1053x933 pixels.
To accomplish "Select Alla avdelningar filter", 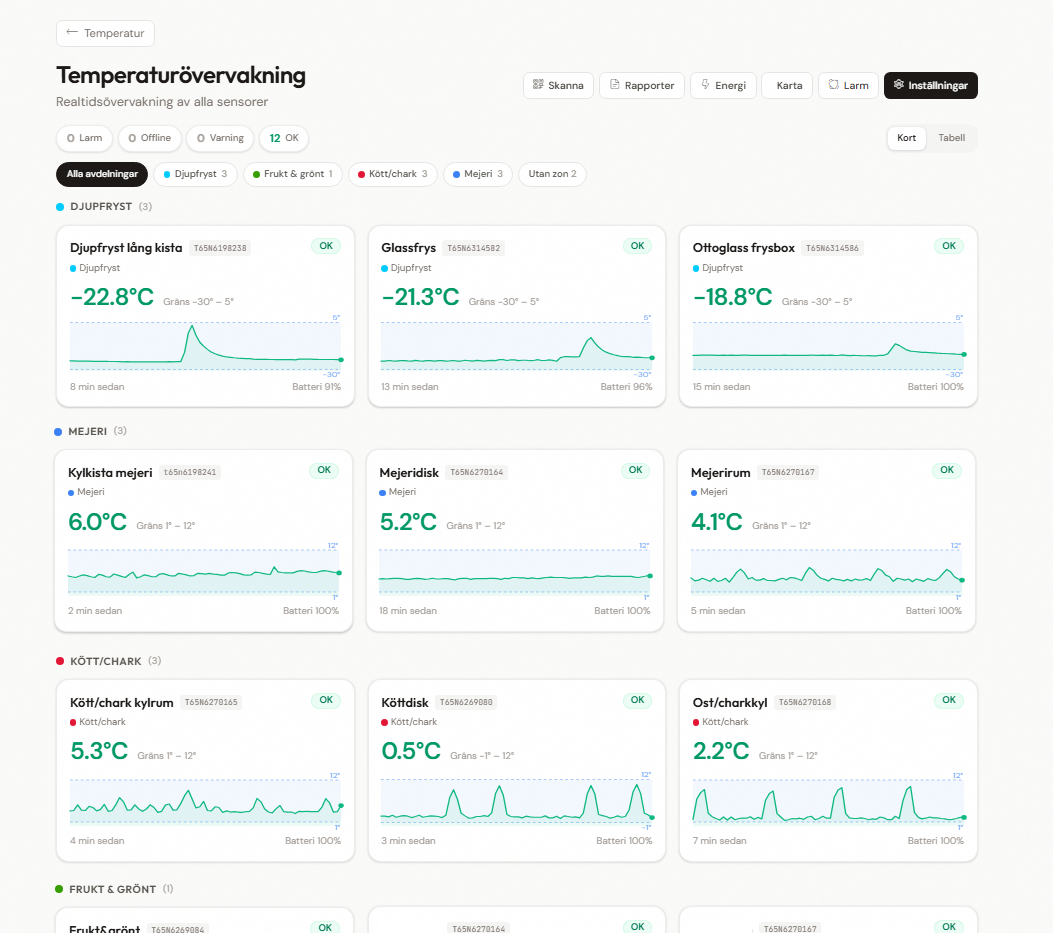I will point(102,174).
